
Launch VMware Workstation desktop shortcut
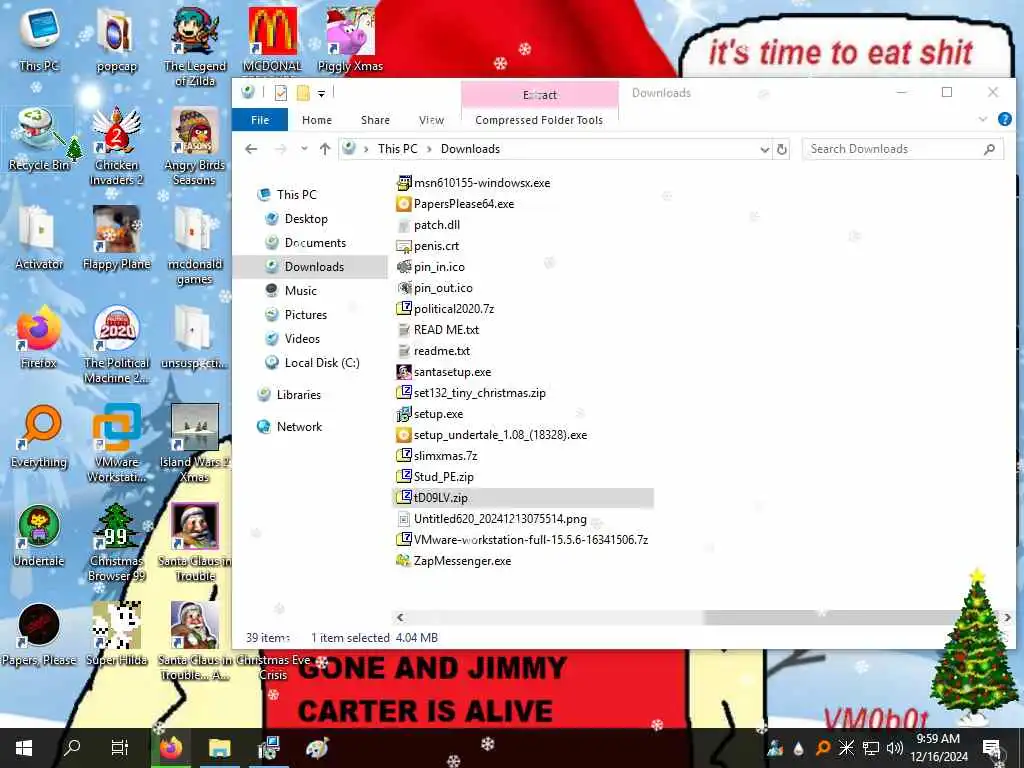click(116, 442)
